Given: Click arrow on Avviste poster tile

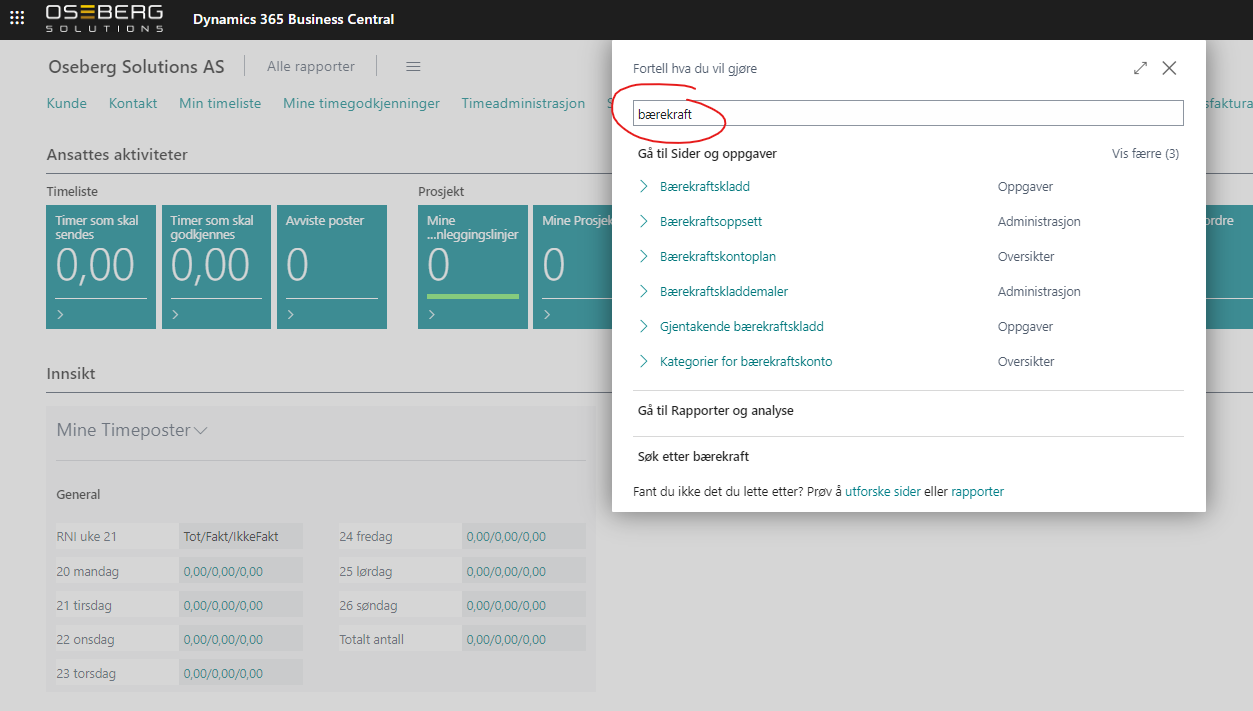Looking at the screenshot, I should (x=291, y=315).
